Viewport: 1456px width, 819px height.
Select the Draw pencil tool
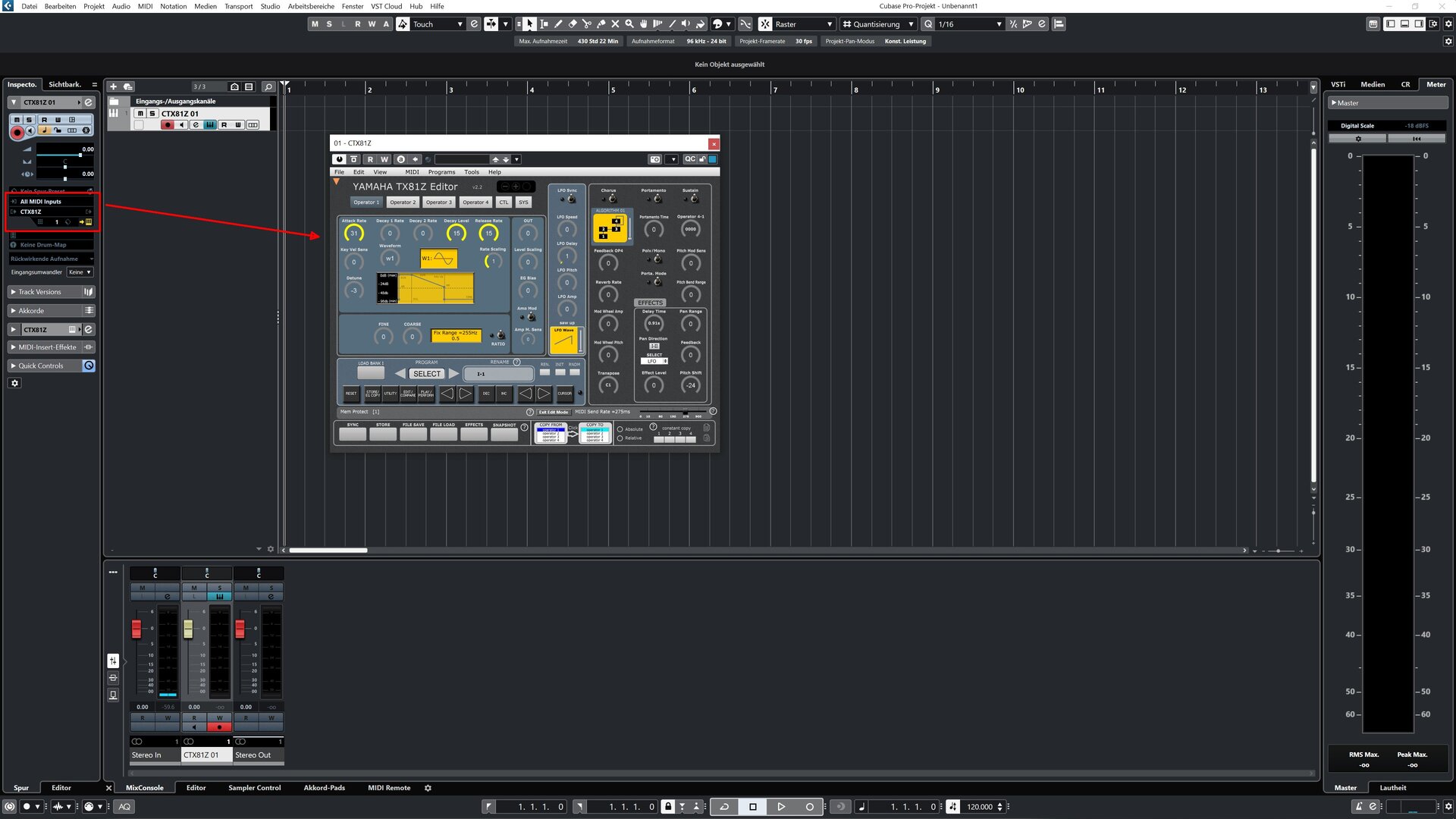559,24
